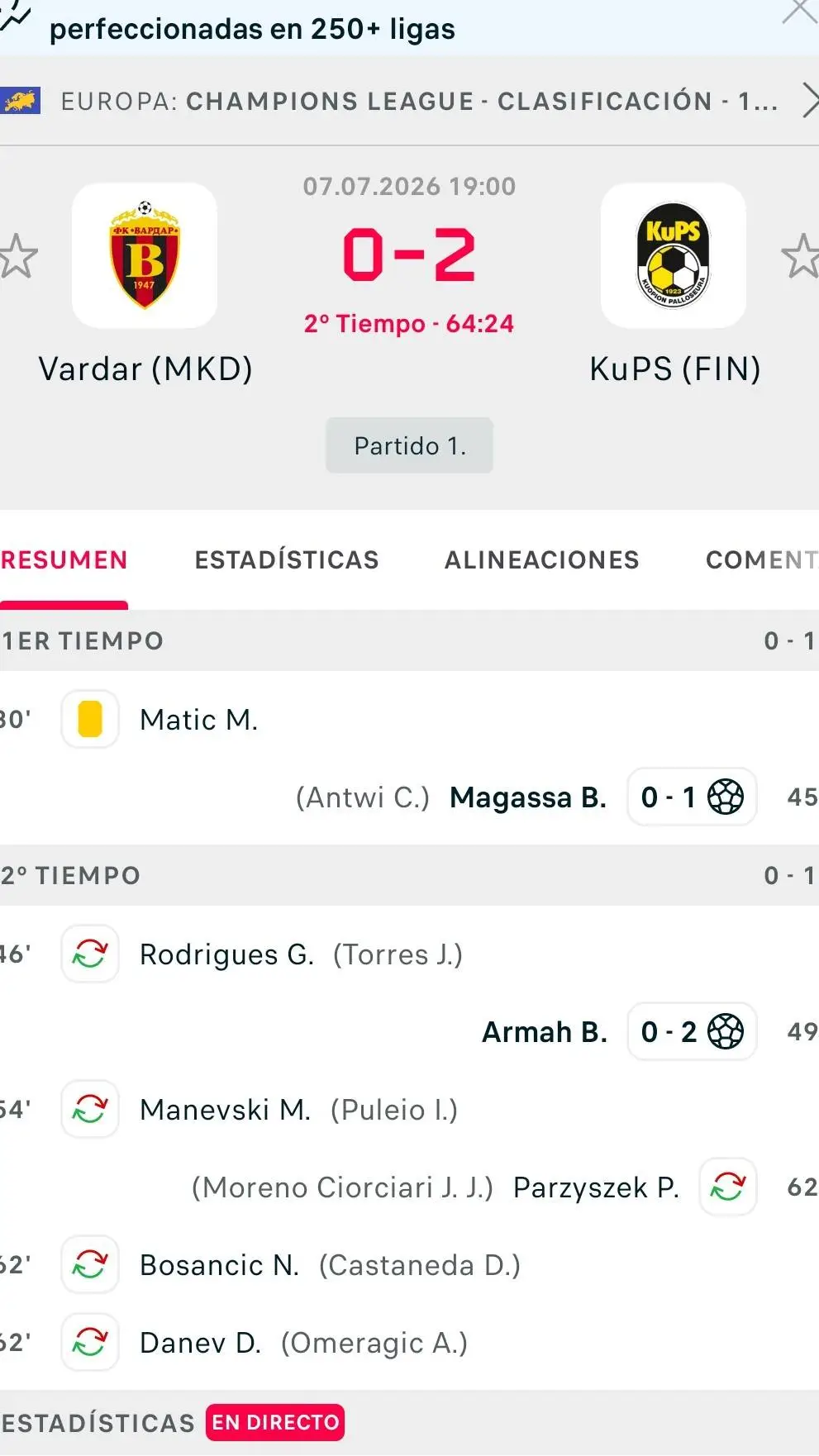Viewport: 819px width, 1456px height.
Task: Open Bosancic N. player link
Action: [220, 1265]
